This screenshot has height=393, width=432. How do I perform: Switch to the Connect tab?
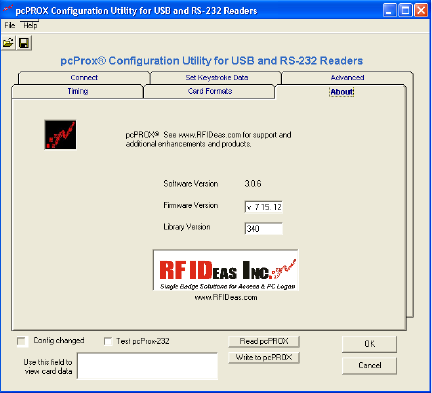click(84, 77)
